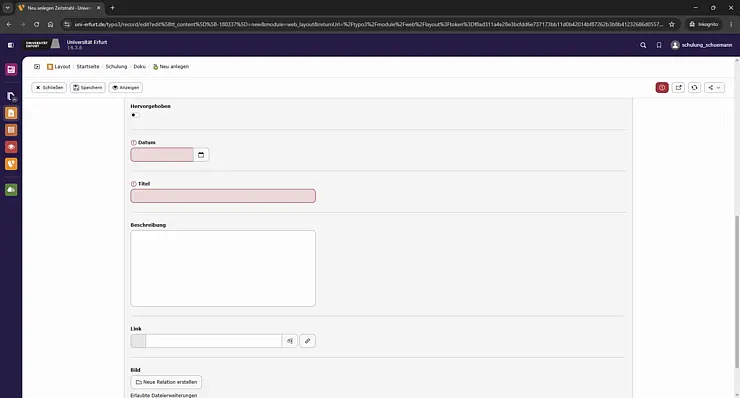
Task: Open the purple dashboard module in sidebar
Action: point(11,70)
